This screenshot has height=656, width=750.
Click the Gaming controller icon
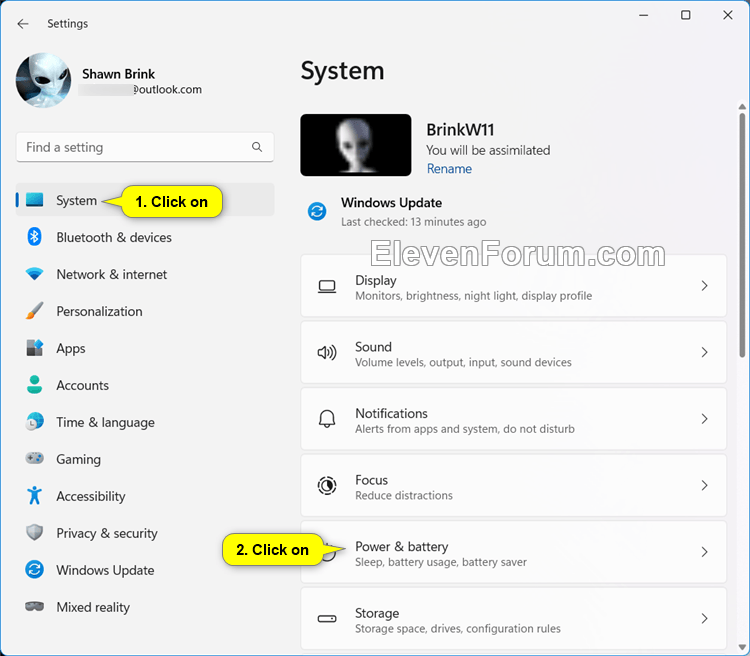tap(34, 458)
